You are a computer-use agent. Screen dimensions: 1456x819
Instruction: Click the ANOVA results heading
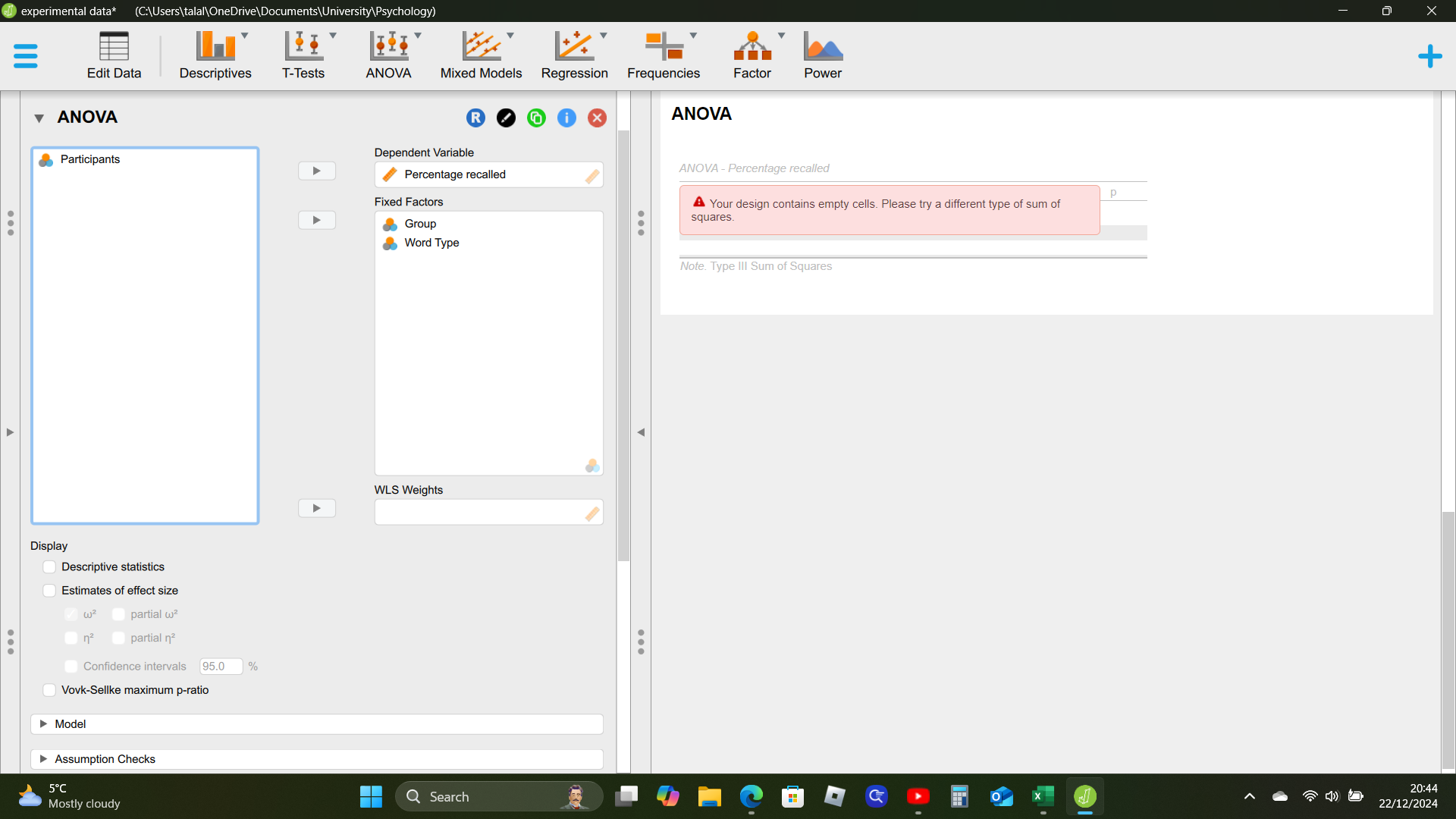point(701,114)
